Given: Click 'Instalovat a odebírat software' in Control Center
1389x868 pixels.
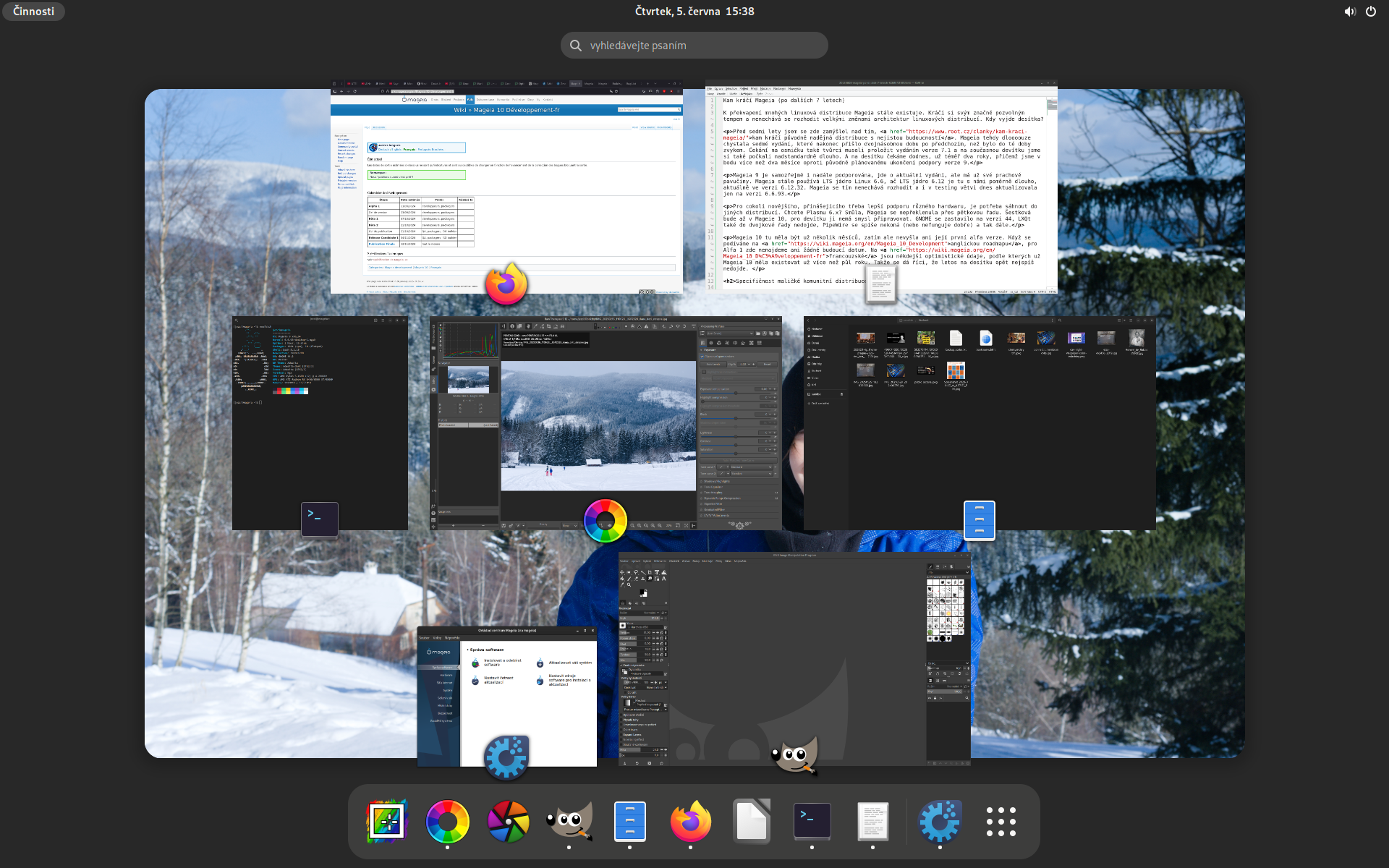Looking at the screenshot, I should (x=503, y=663).
